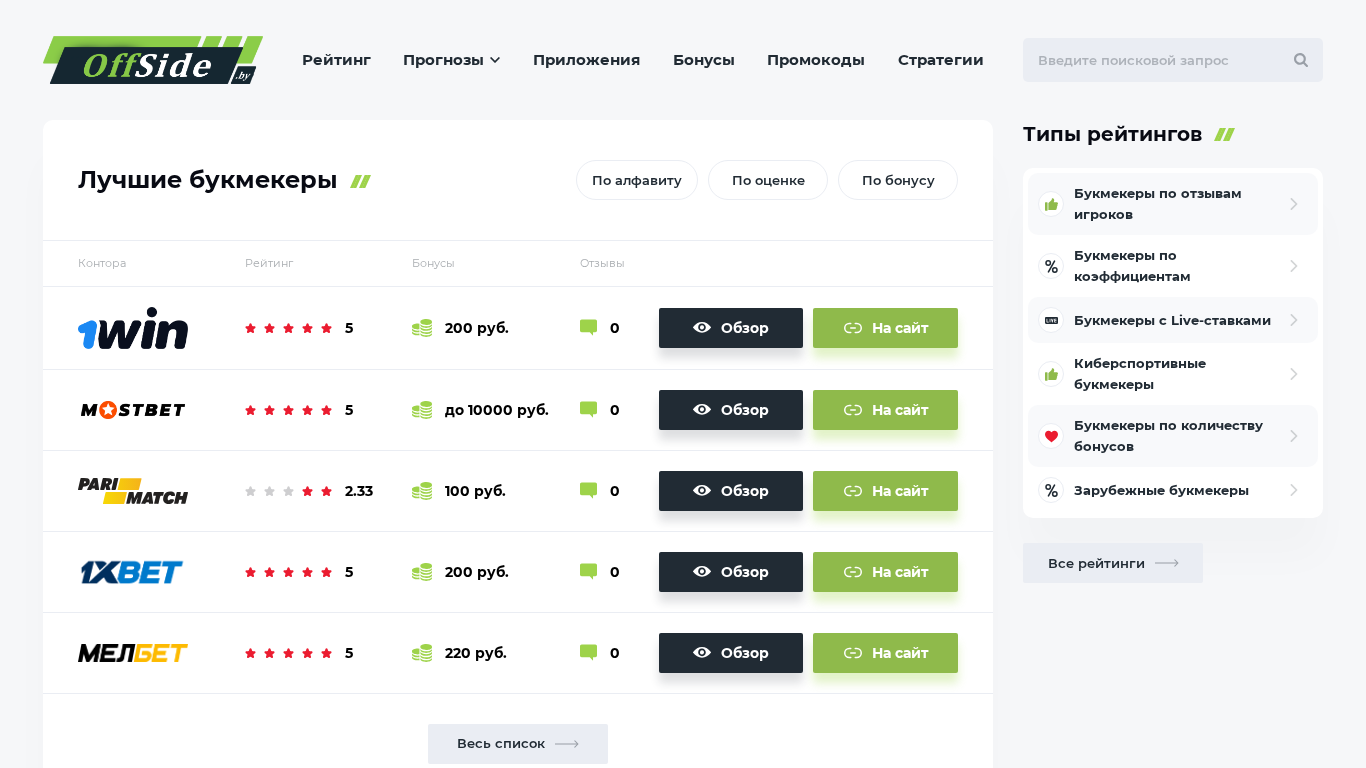Expand the Прогнозы dropdown menu
This screenshot has height=768, width=1366.
point(451,60)
